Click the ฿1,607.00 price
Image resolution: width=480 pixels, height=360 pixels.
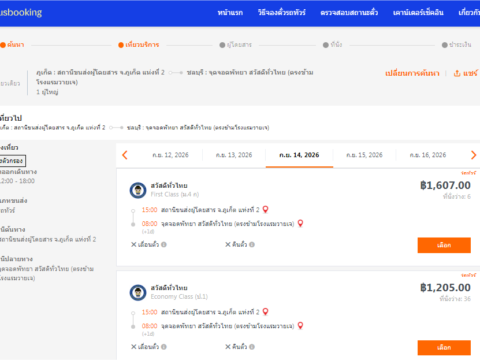[445, 185]
